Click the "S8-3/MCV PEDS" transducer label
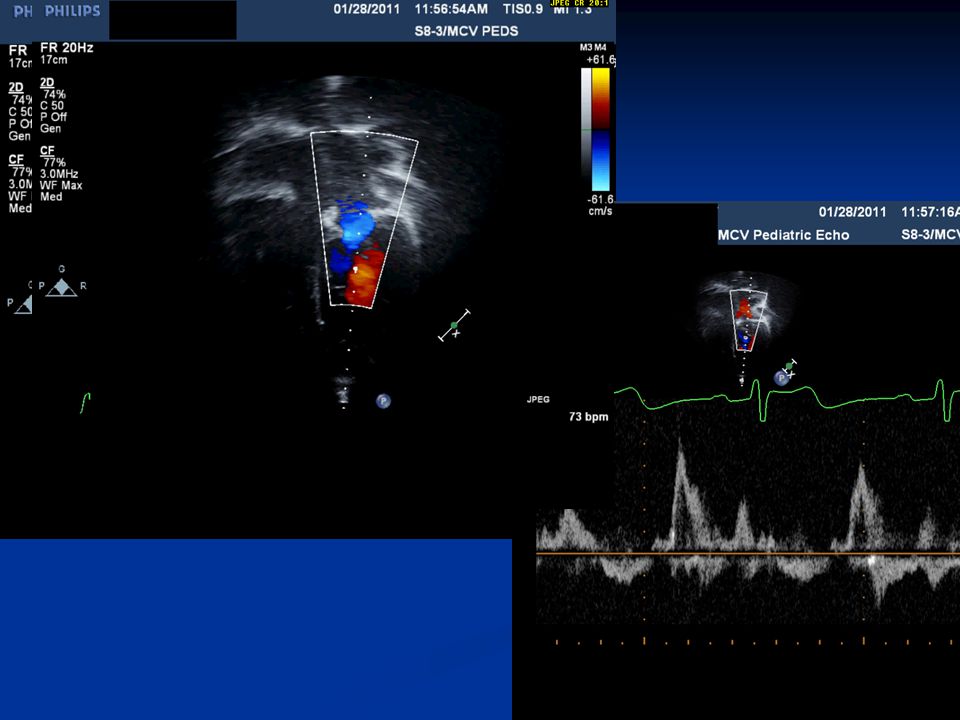 (466, 31)
